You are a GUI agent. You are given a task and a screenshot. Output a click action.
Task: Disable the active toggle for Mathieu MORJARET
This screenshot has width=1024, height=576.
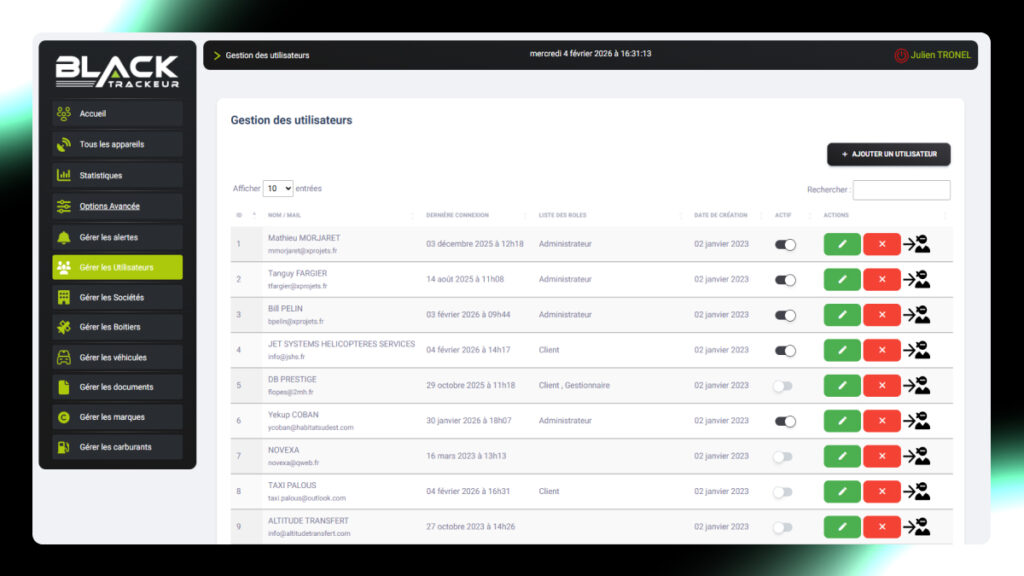coord(785,244)
